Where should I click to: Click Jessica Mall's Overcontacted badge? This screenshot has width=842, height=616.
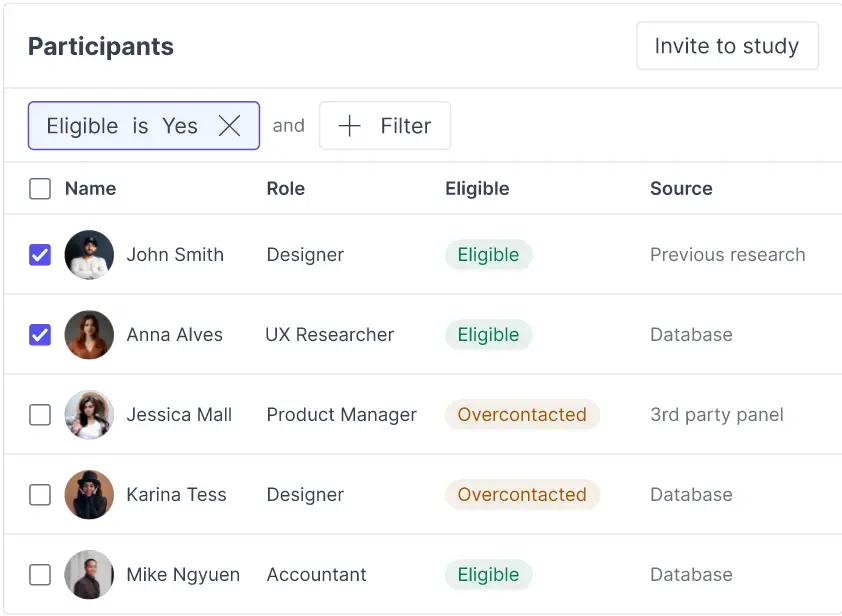point(522,415)
